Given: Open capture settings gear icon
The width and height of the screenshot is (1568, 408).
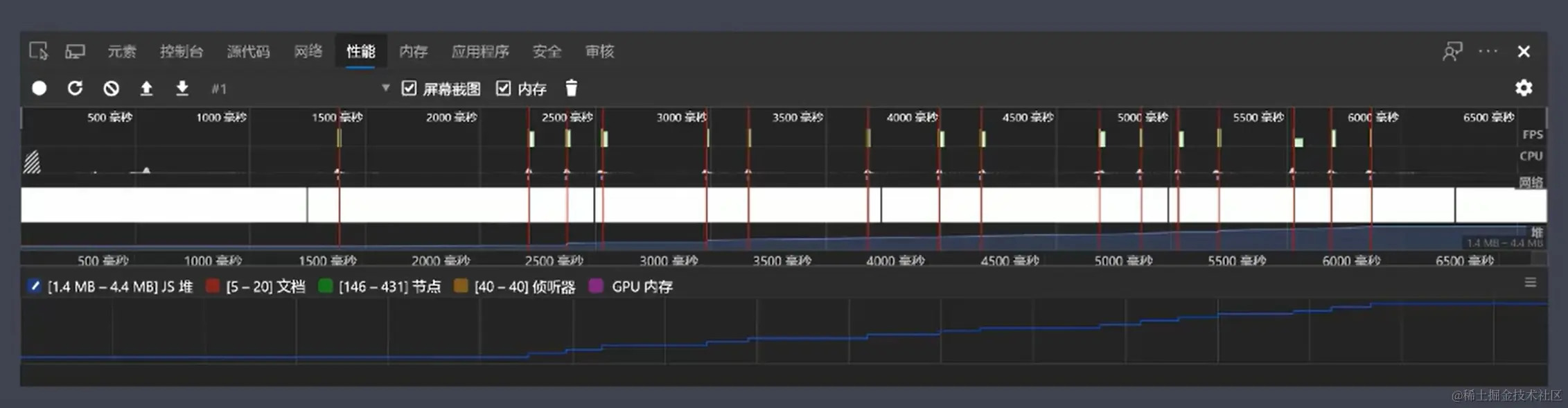Looking at the screenshot, I should tap(1524, 88).
